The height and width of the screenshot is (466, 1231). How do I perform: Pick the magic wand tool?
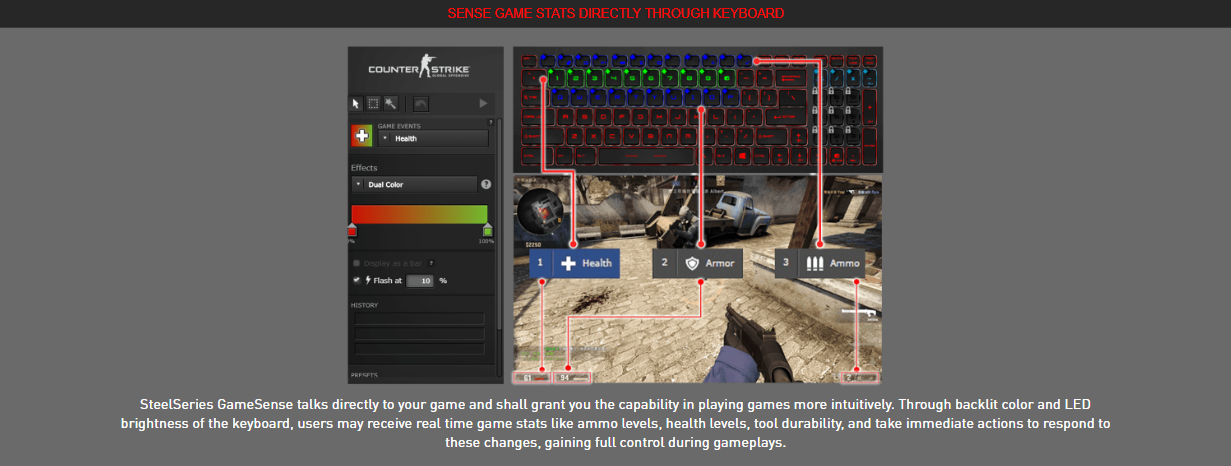pos(390,103)
